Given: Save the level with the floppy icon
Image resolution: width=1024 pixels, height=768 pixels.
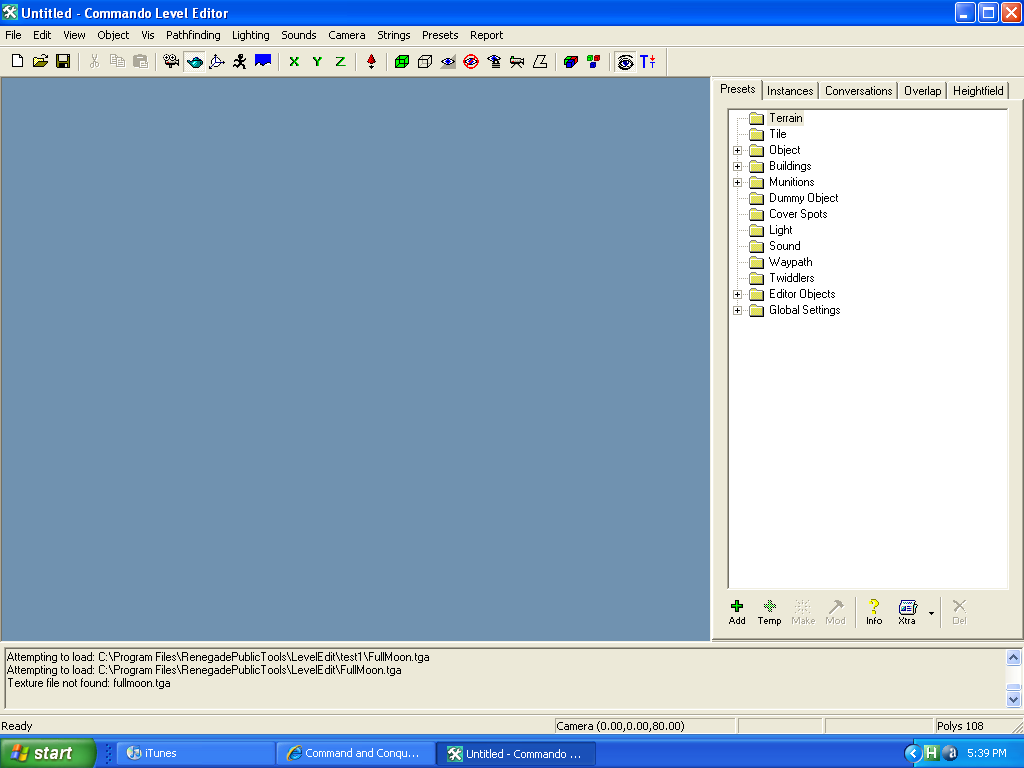Looking at the screenshot, I should [63, 61].
